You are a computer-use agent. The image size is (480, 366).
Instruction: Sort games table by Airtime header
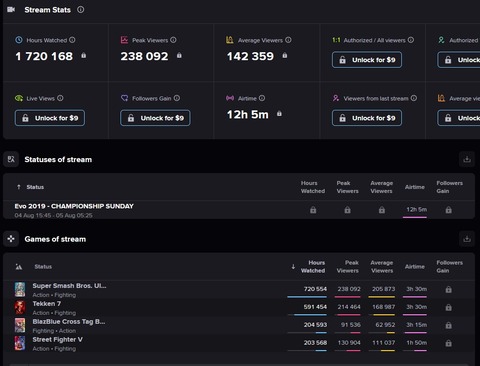[415, 267]
